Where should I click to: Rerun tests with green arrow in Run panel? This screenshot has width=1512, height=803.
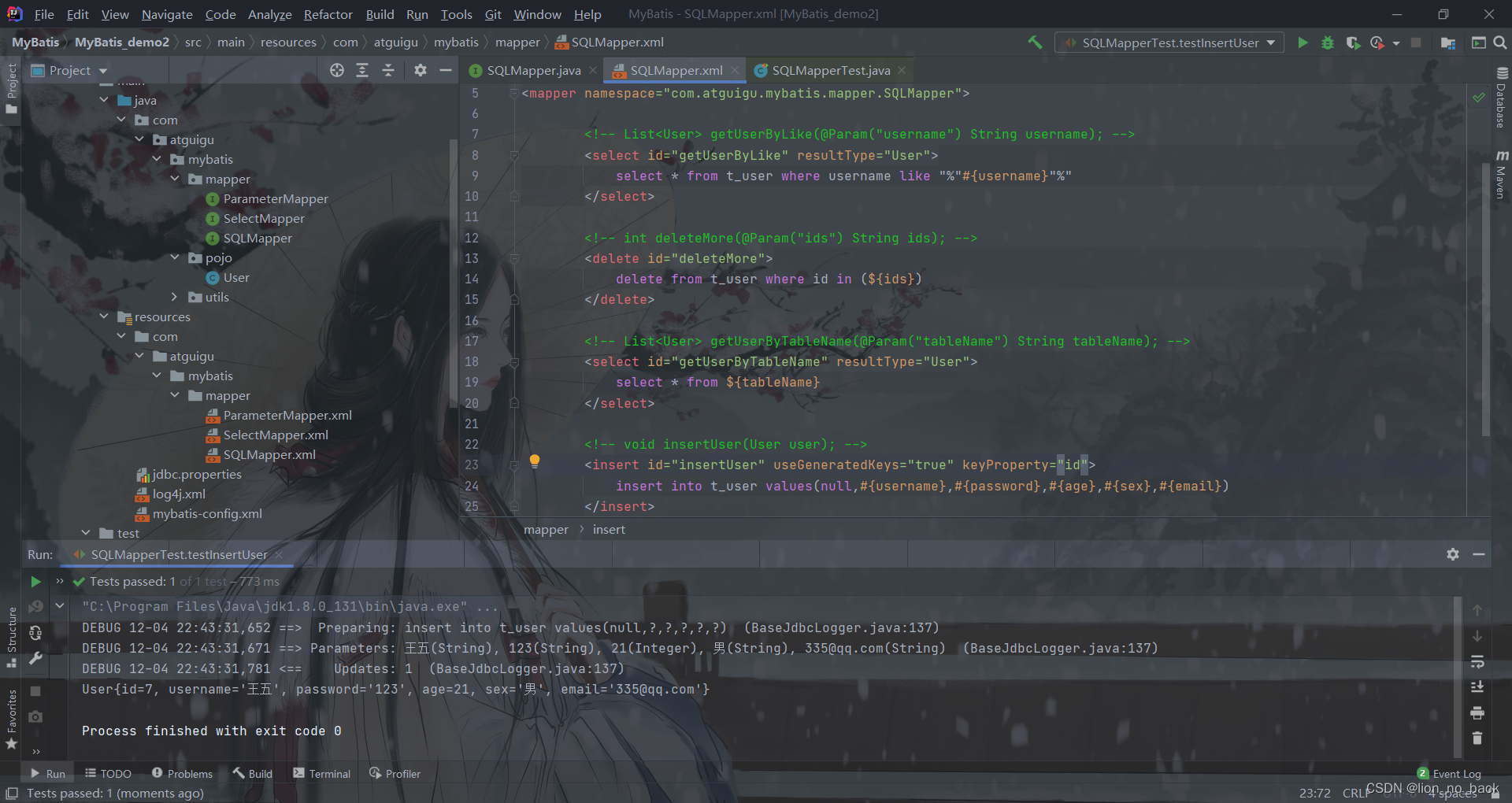[x=35, y=582]
